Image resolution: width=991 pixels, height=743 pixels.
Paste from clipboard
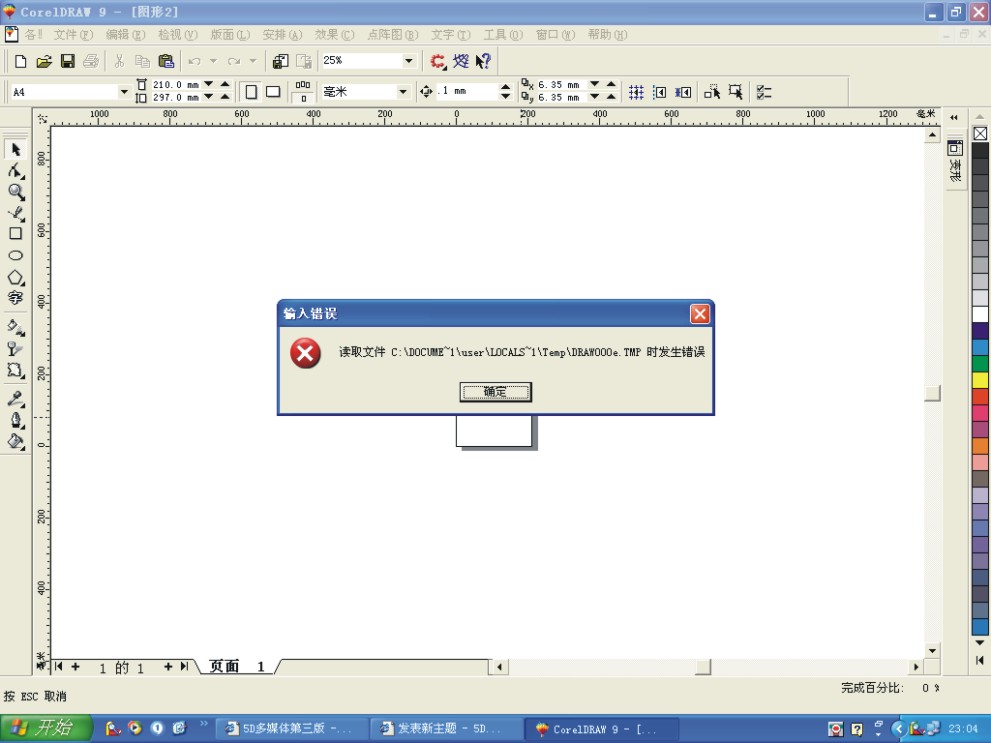[166, 61]
